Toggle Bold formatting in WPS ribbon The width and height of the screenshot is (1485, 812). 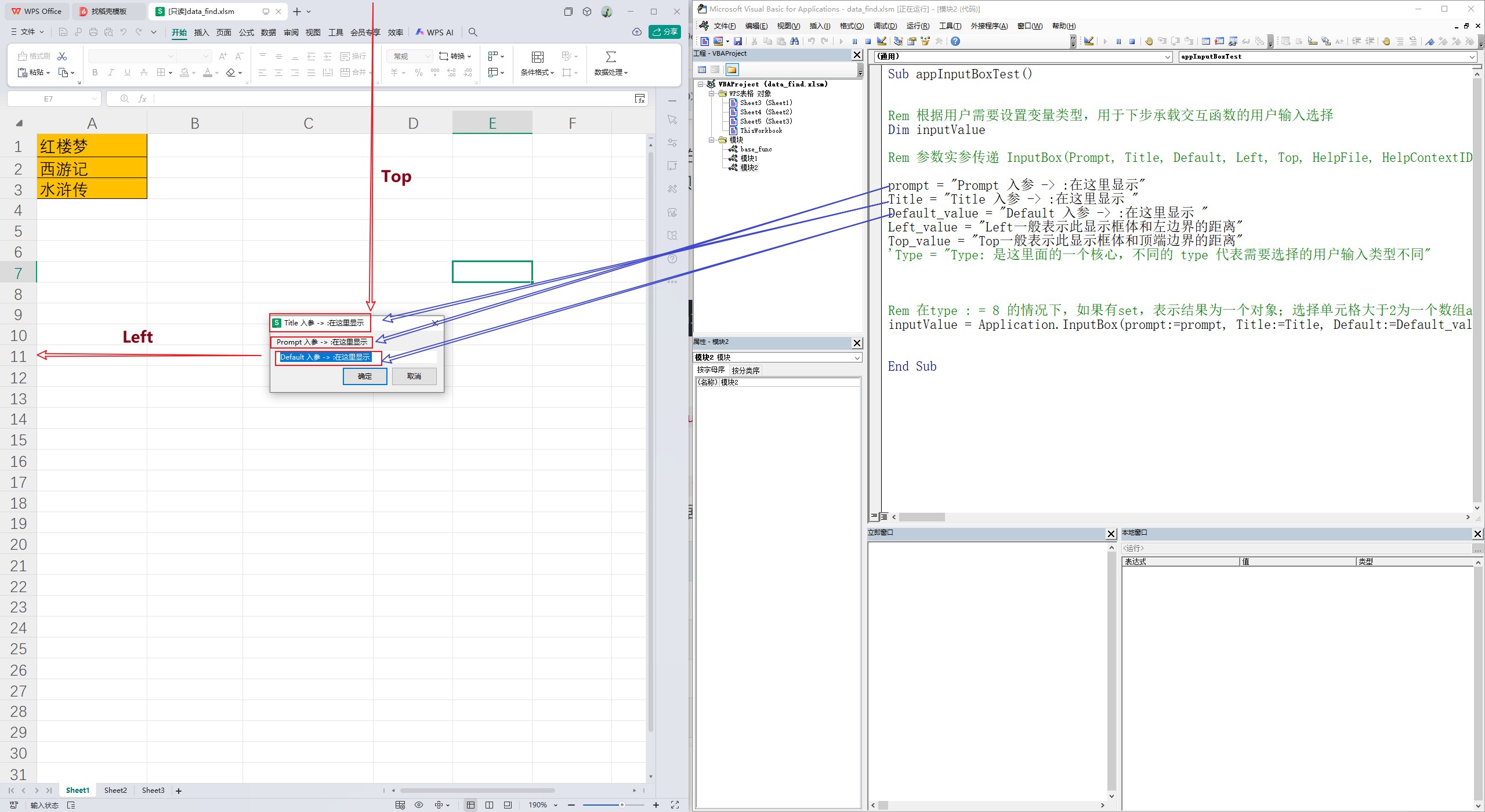pyautogui.click(x=95, y=72)
